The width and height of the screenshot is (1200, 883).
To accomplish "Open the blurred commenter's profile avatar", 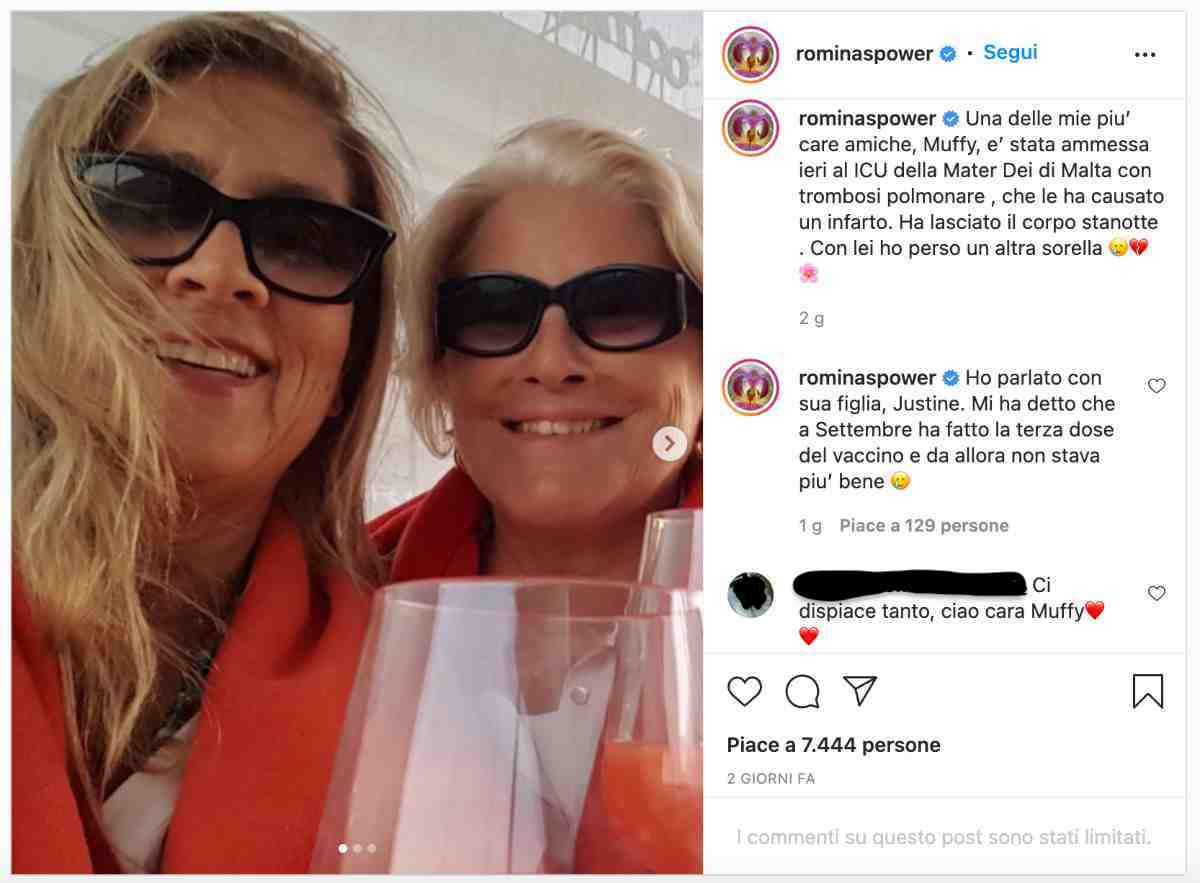I will 750,594.
